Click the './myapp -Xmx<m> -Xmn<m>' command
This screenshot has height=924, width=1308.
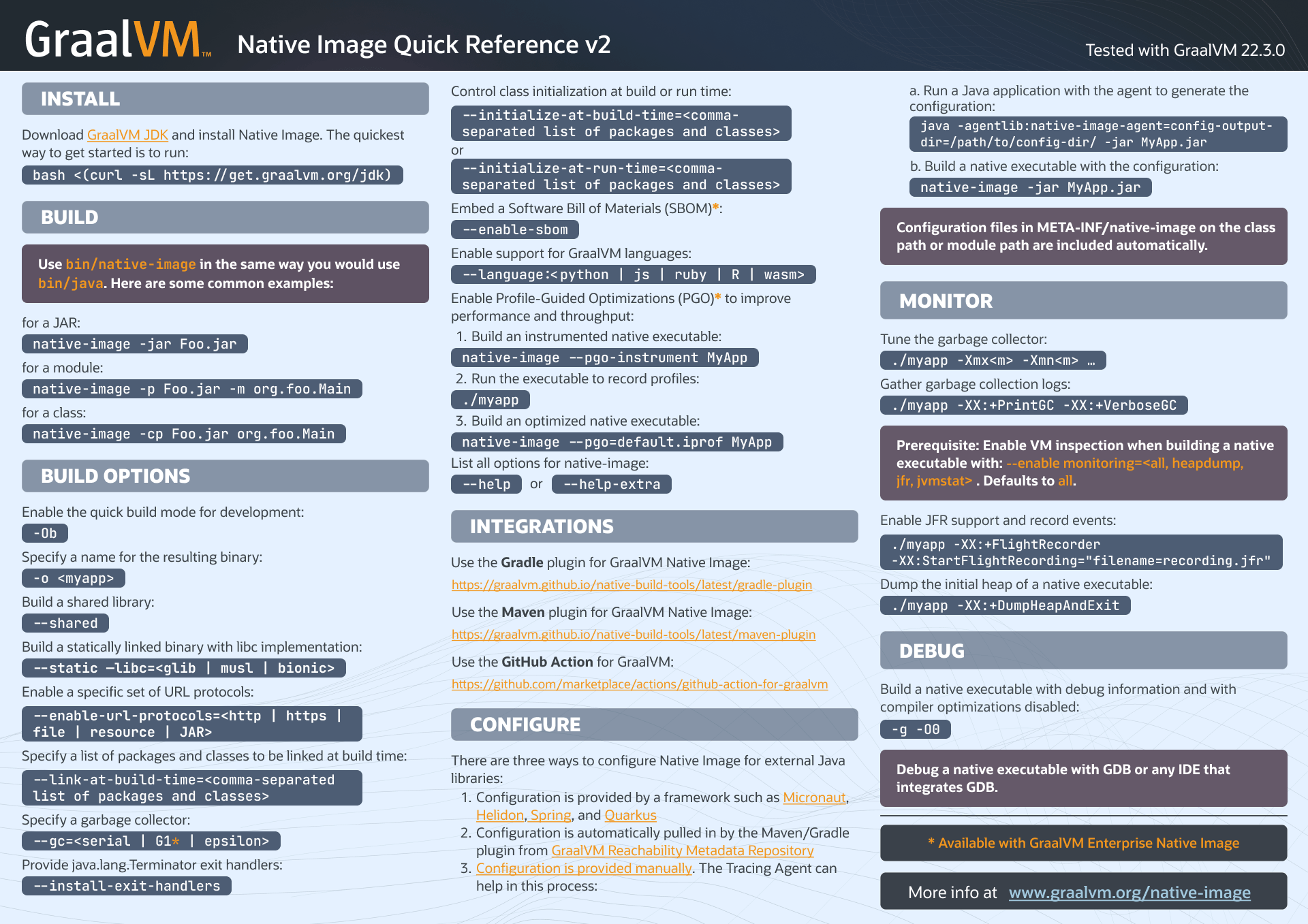pos(993,360)
